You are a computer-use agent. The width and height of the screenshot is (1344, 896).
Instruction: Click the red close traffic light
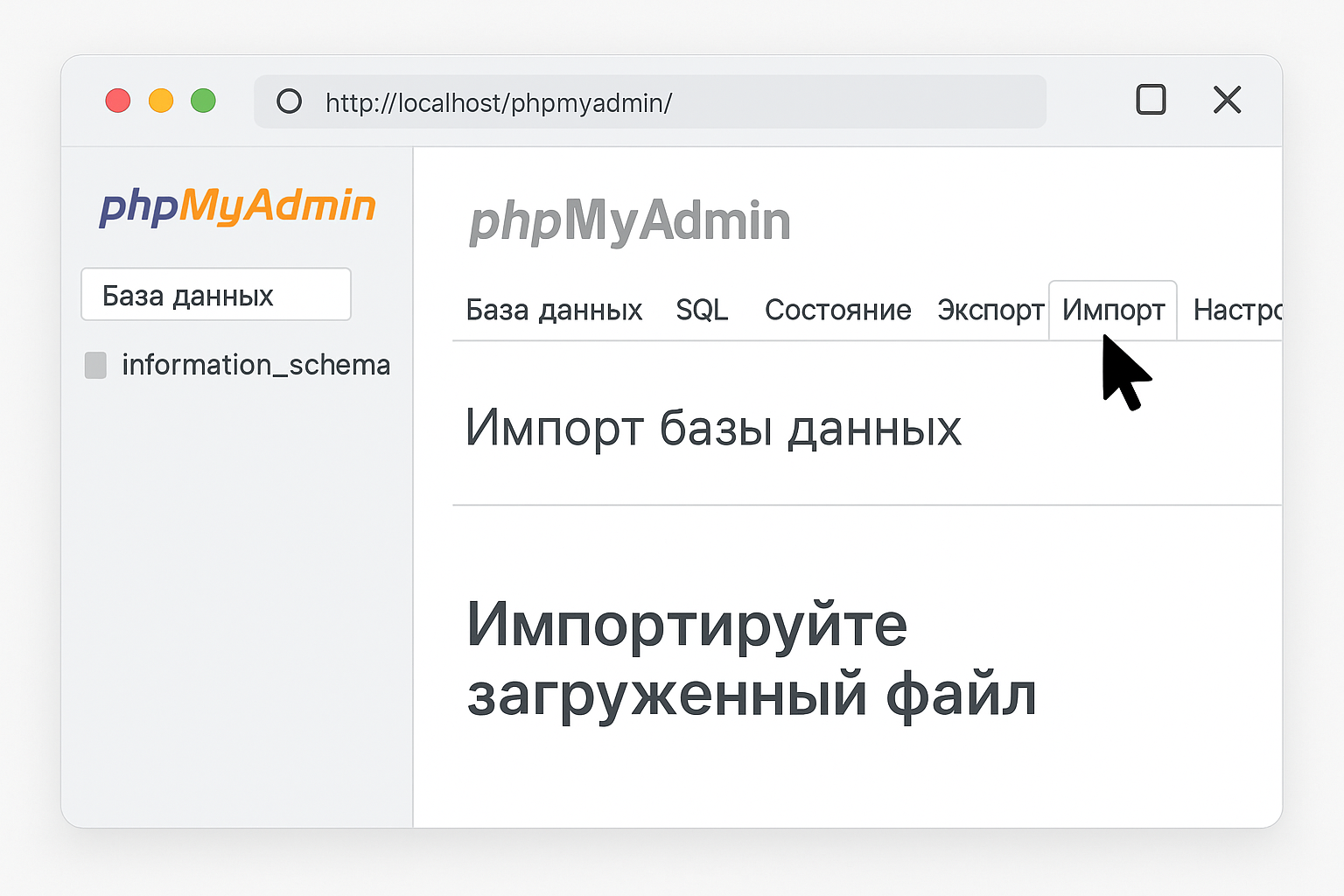coord(118,101)
